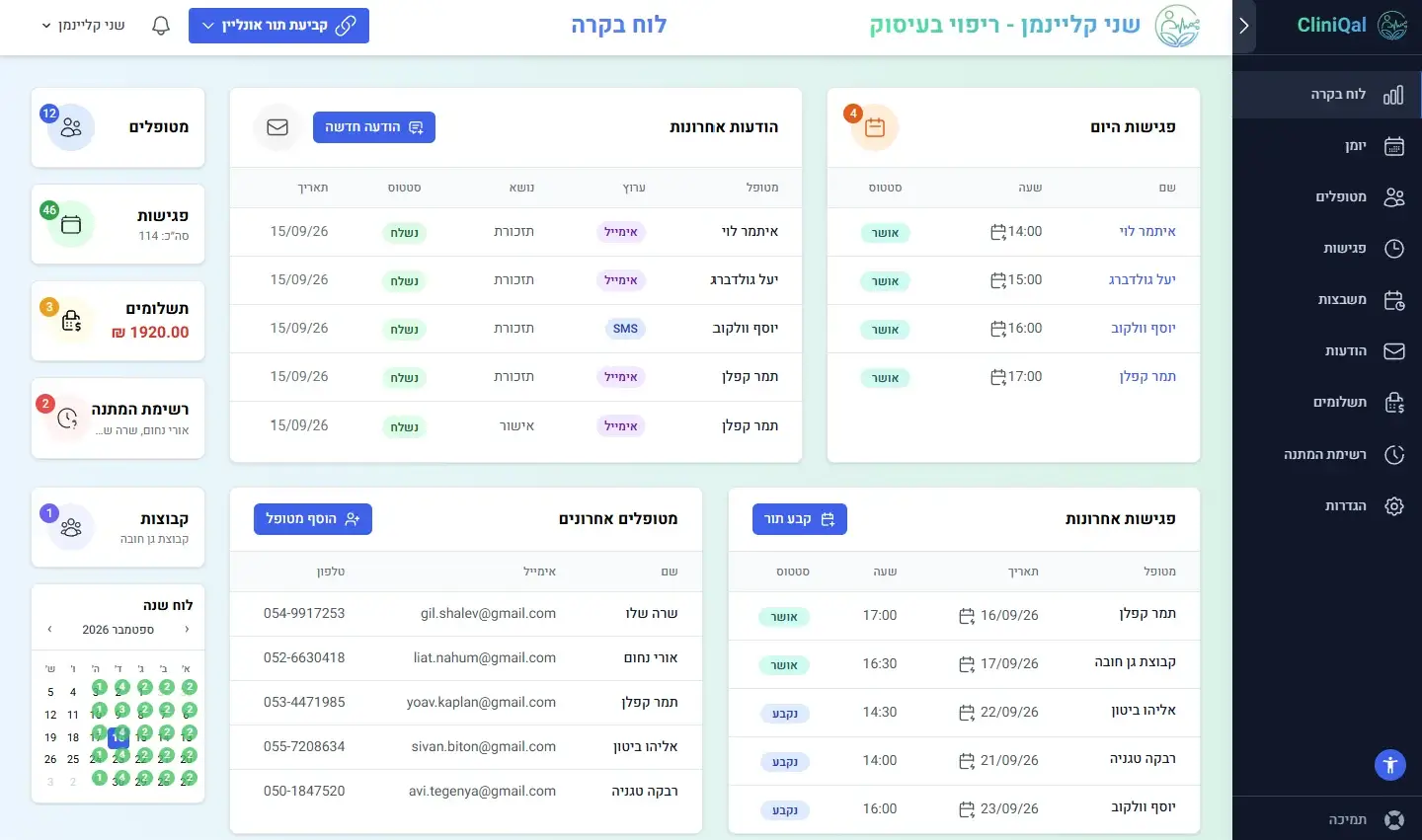Select מטופלים in the sidebar menu
The height and width of the screenshot is (840, 1422).
click(1327, 197)
